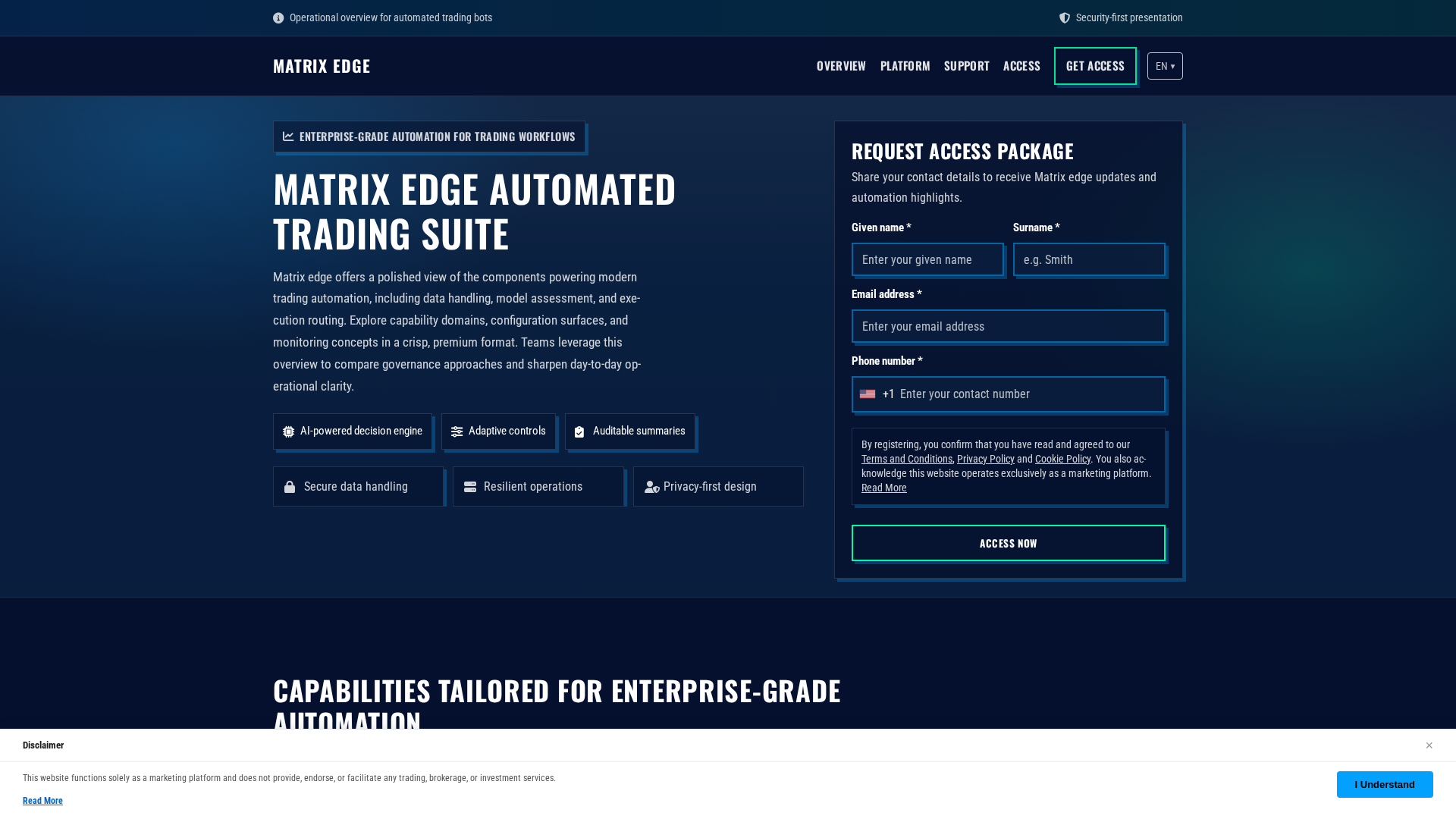The image size is (1456, 819).
Task: Click the 'Disclaimer' title in banner
Action: (43, 745)
